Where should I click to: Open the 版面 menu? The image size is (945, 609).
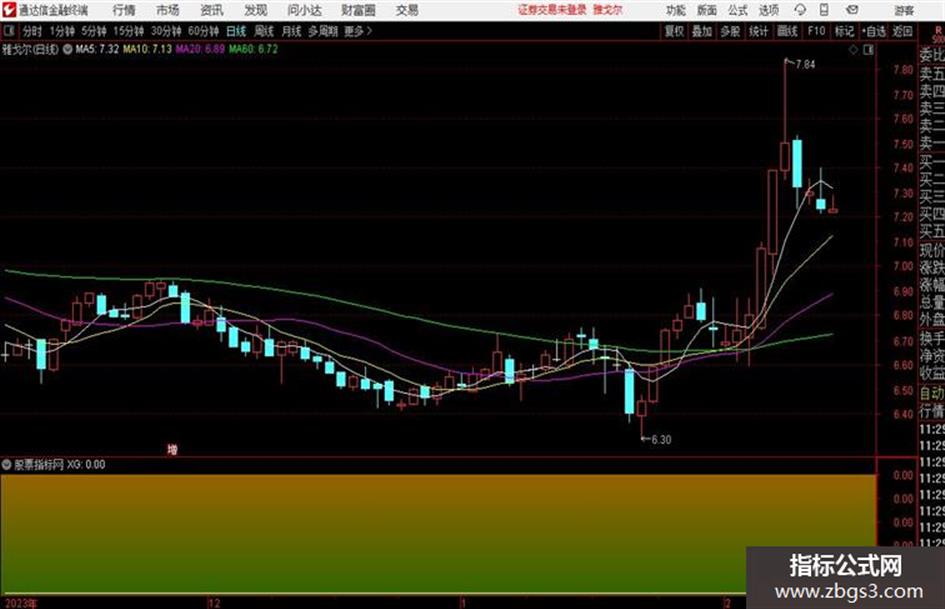707,10
